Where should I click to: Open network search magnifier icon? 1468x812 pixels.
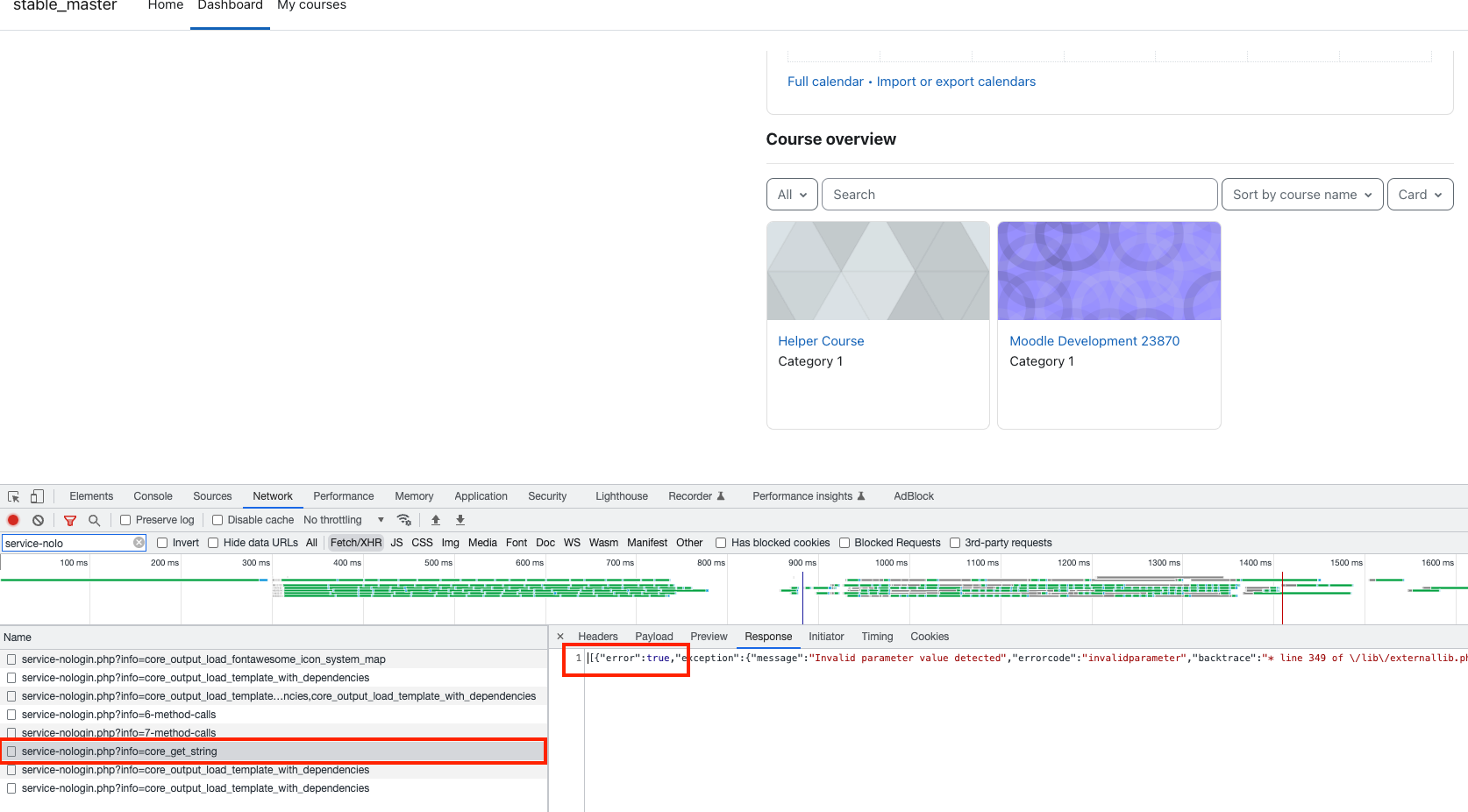click(x=94, y=520)
